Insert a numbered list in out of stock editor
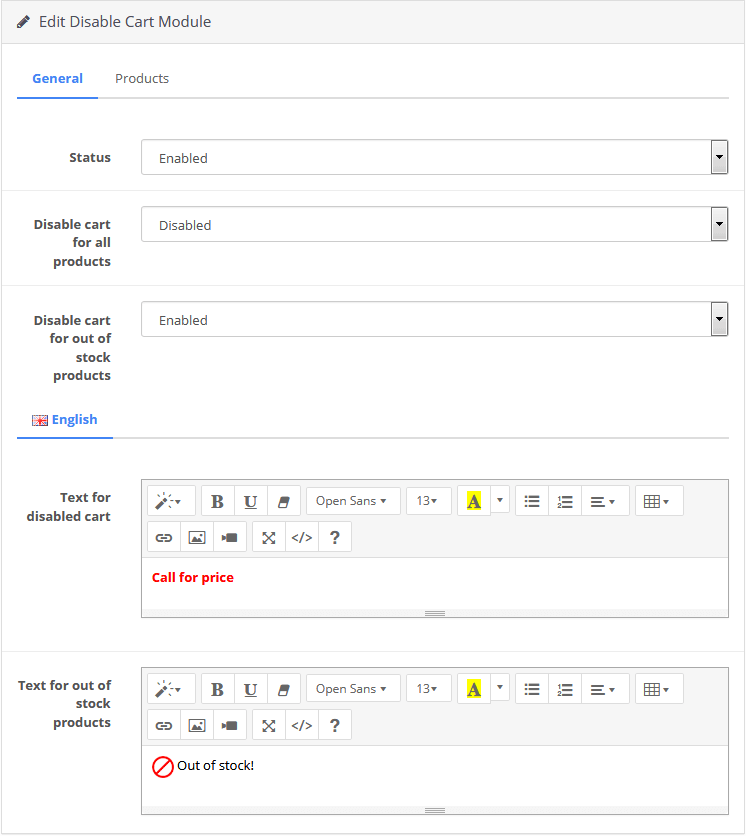This screenshot has width=746, height=836. (565, 689)
